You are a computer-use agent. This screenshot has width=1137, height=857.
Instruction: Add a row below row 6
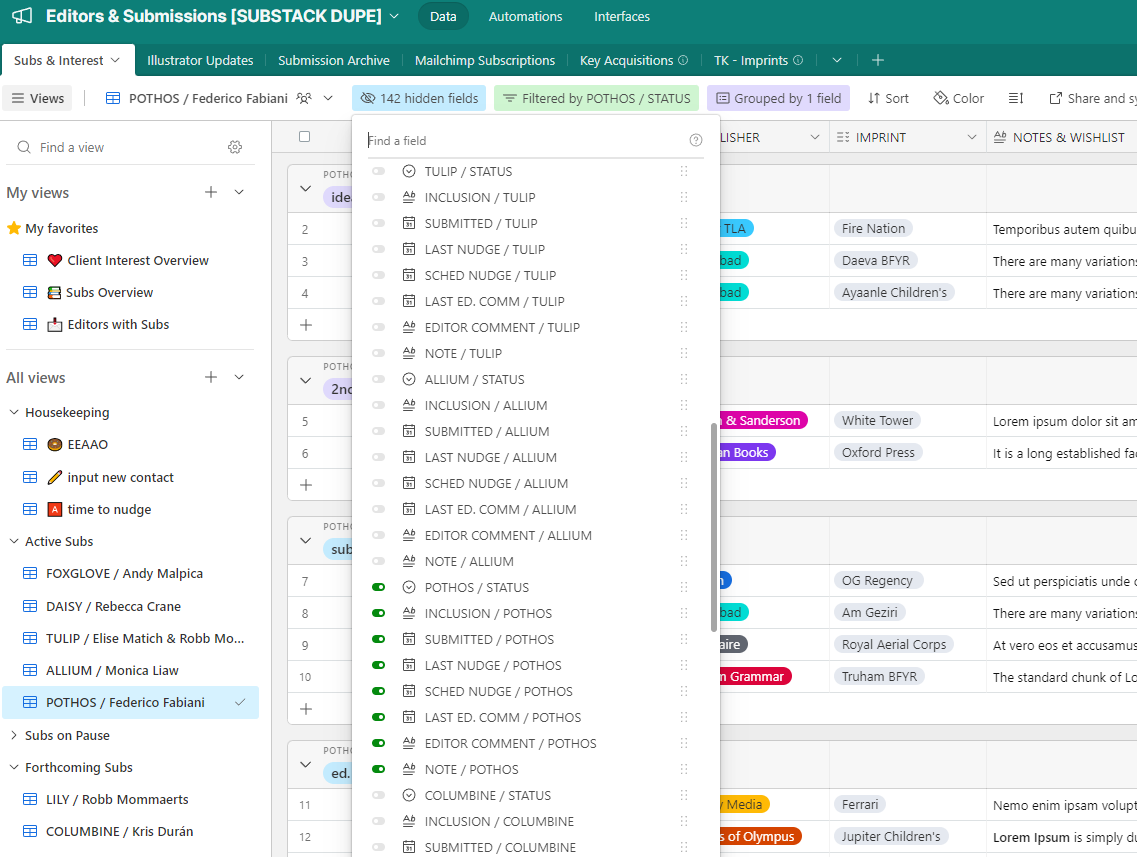click(x=306, y=484)
